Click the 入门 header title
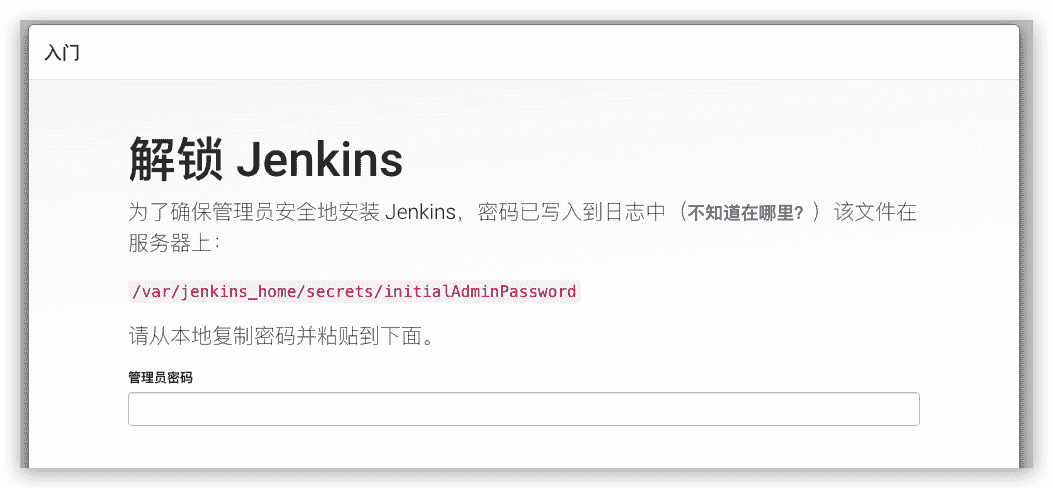This screenshot has width=1053, height=488. [62, 52]
